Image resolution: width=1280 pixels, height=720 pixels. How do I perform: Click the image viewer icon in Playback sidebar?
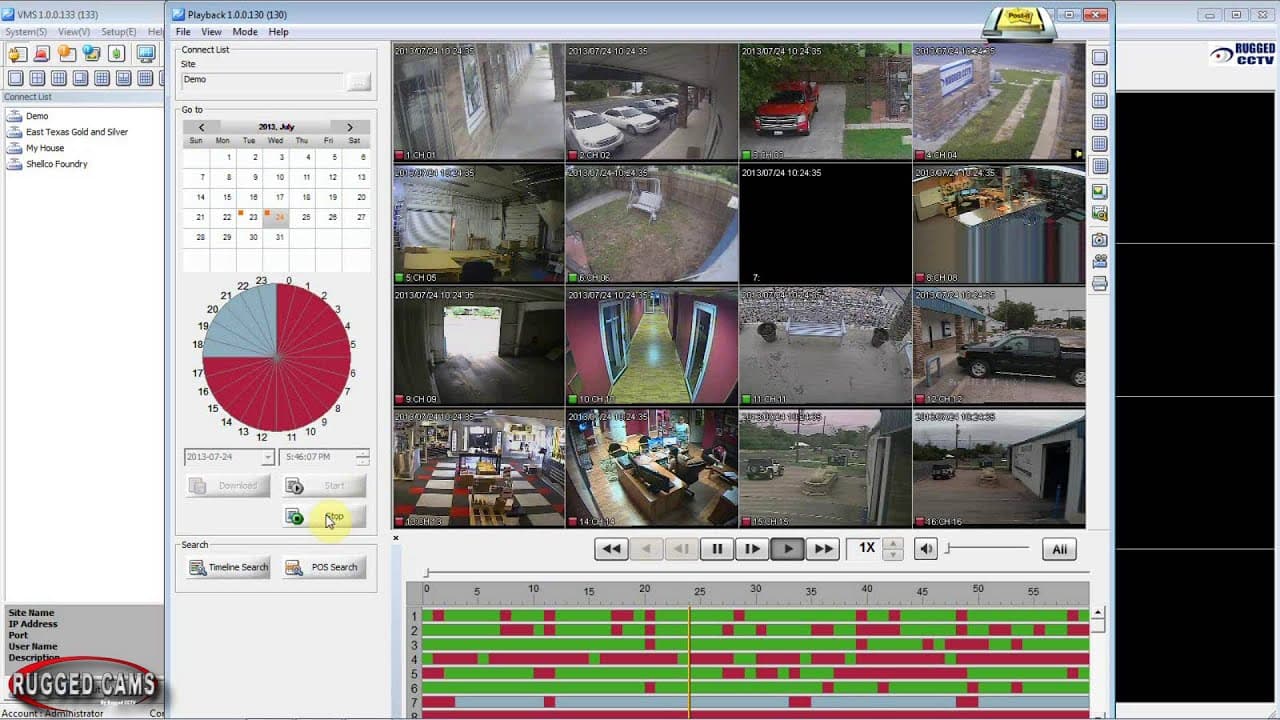coord(1099,191)
